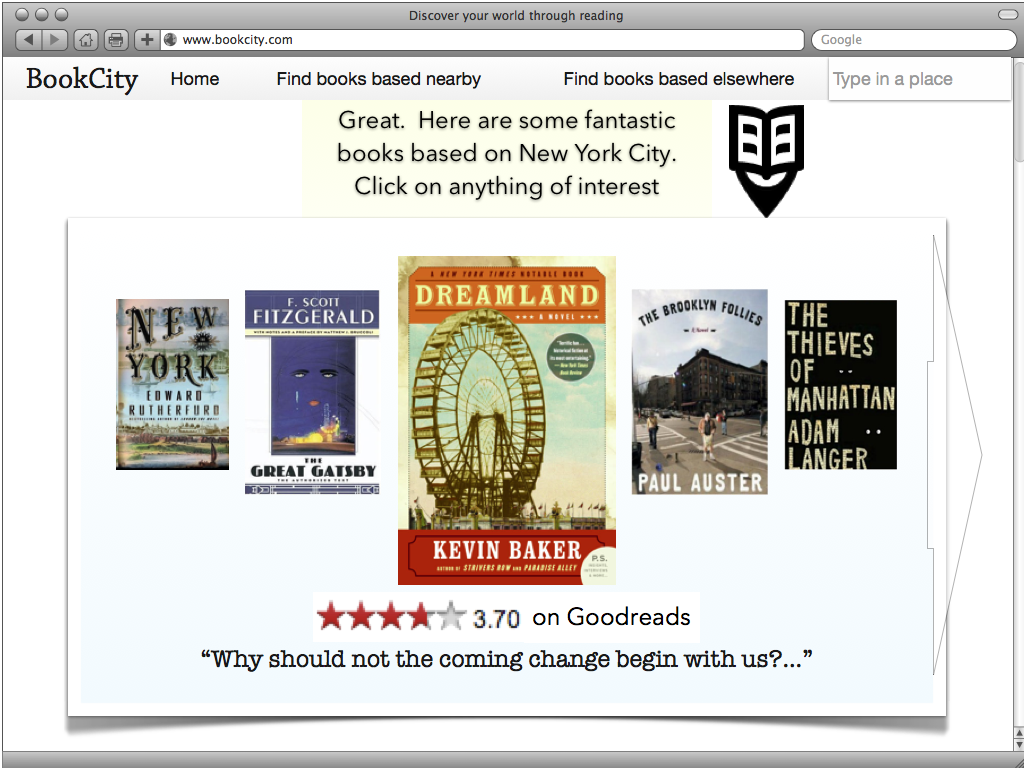The height and width of the screenshot is (768, 1024).
Task: Select The Brooklyn Follies book cover
Action: point(699,392)
